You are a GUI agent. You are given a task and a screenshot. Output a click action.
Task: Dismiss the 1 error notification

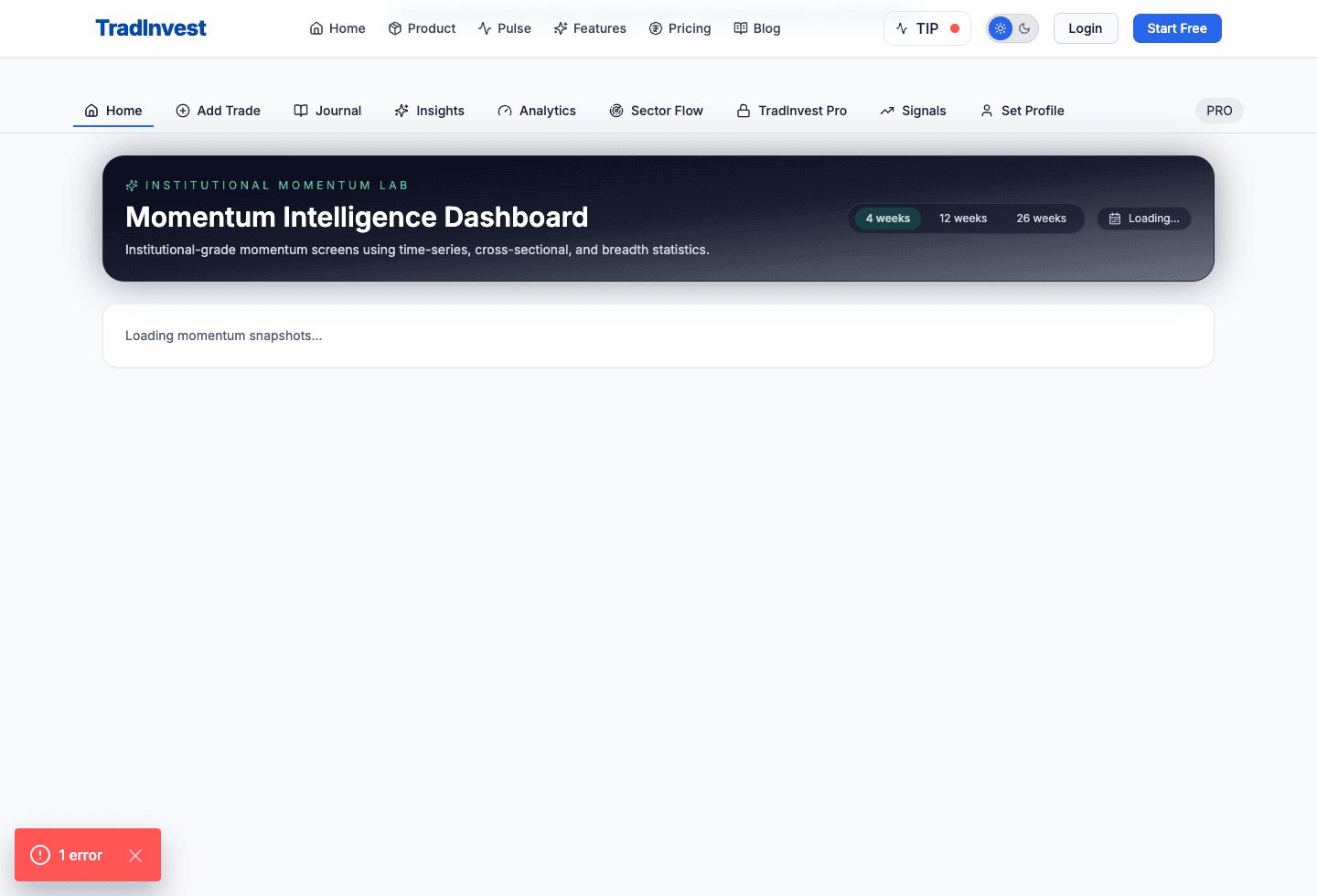click(135, 855)
